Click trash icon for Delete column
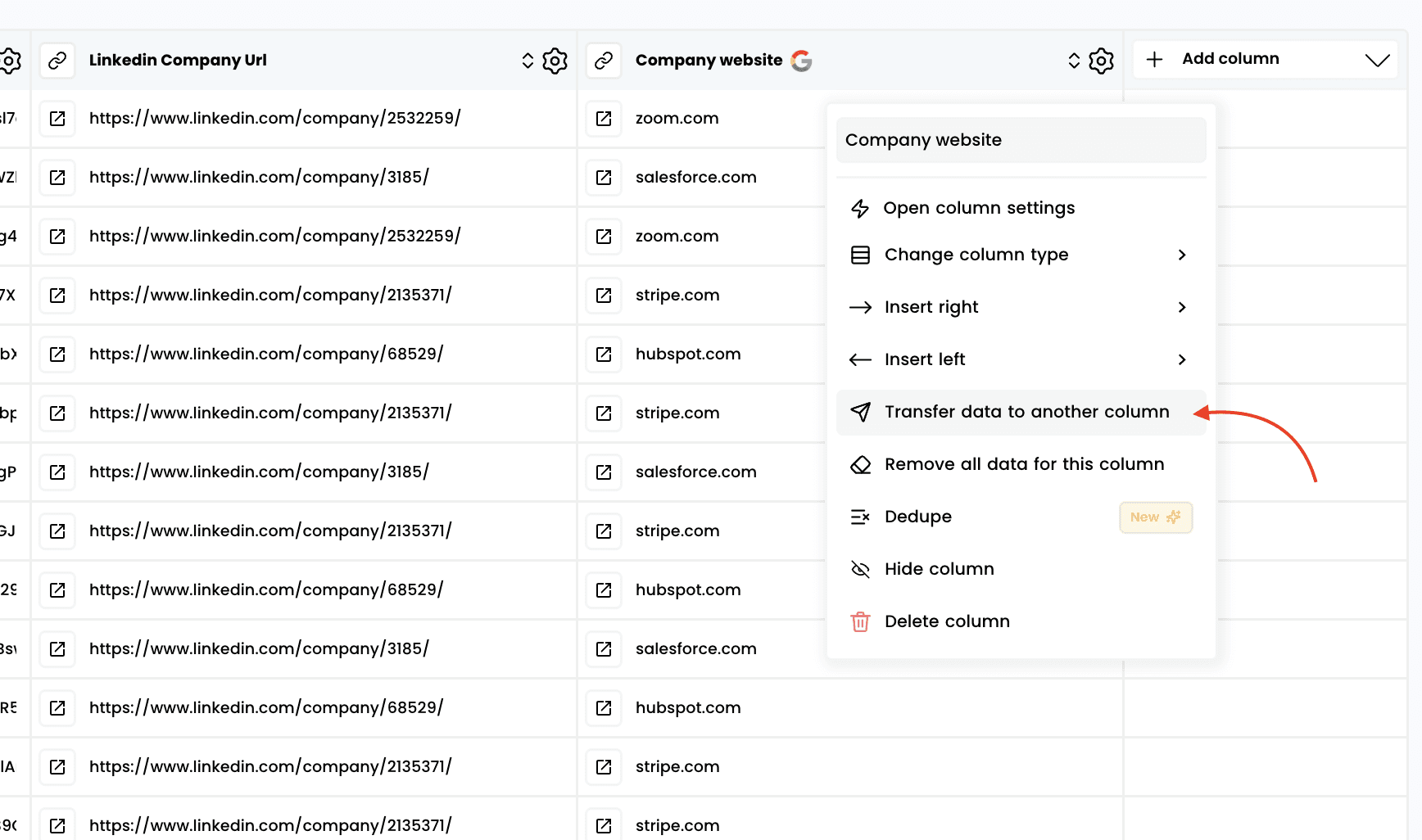This screenshot has height=840, width=1422. (860, 621)
